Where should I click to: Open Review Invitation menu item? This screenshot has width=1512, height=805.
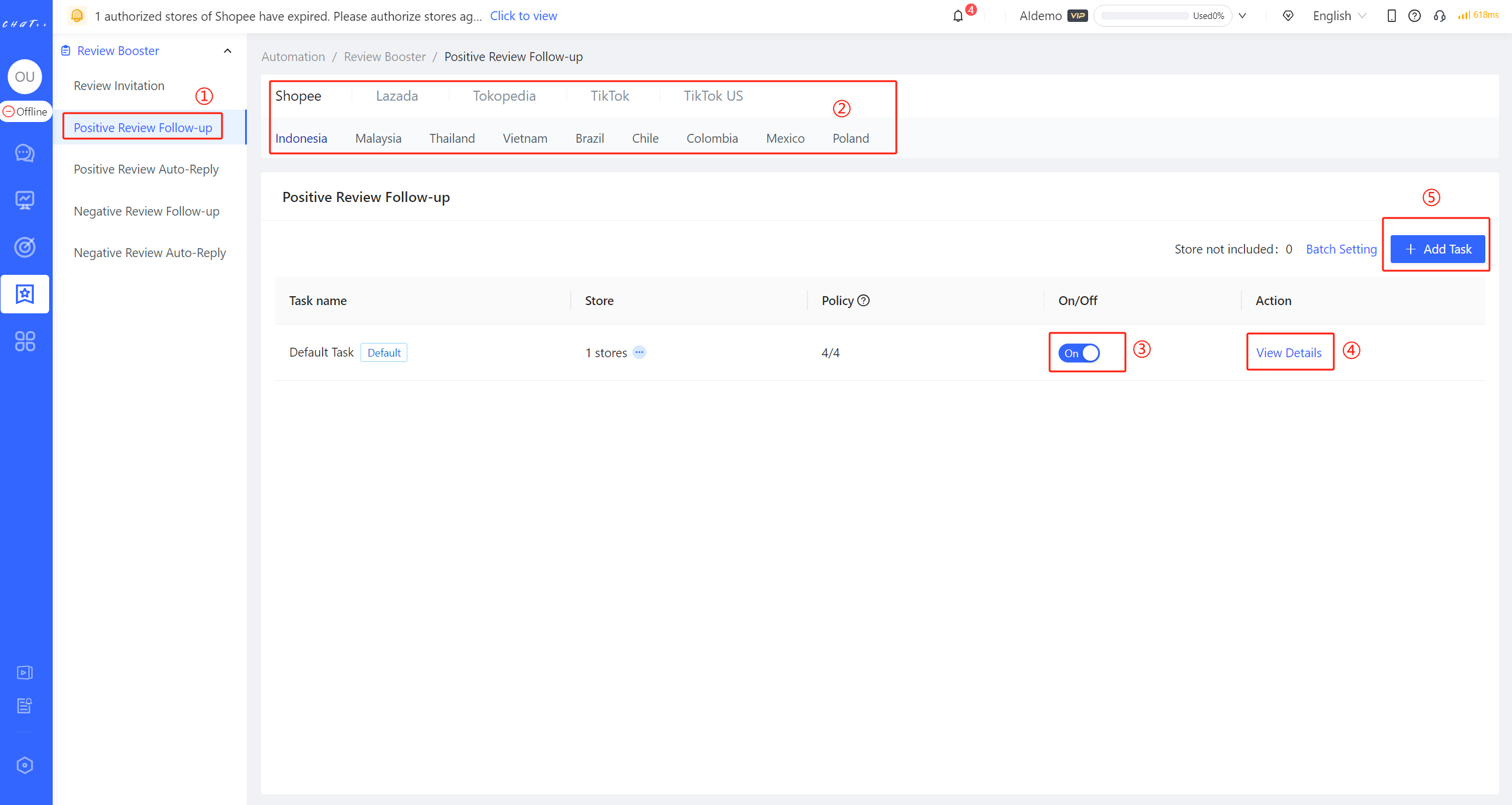pos(119,86)
